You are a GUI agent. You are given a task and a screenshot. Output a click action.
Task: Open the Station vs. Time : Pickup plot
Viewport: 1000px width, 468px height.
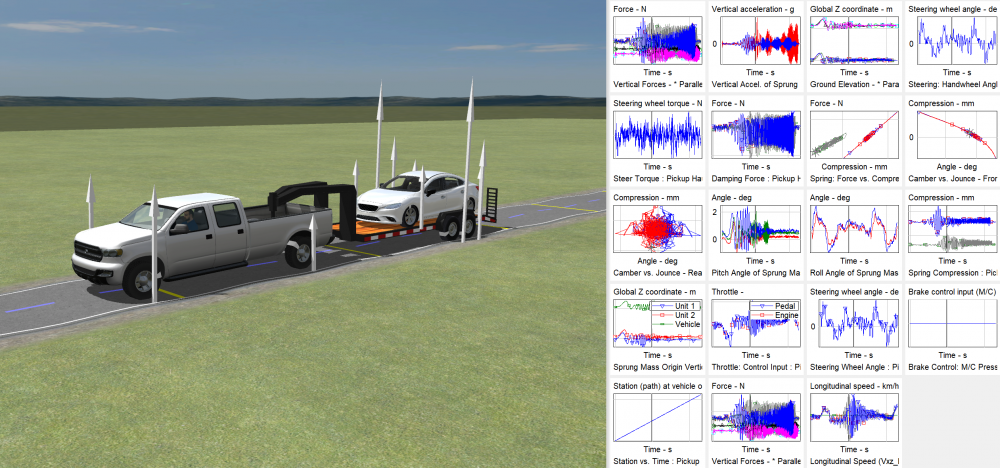pos(659,417)
